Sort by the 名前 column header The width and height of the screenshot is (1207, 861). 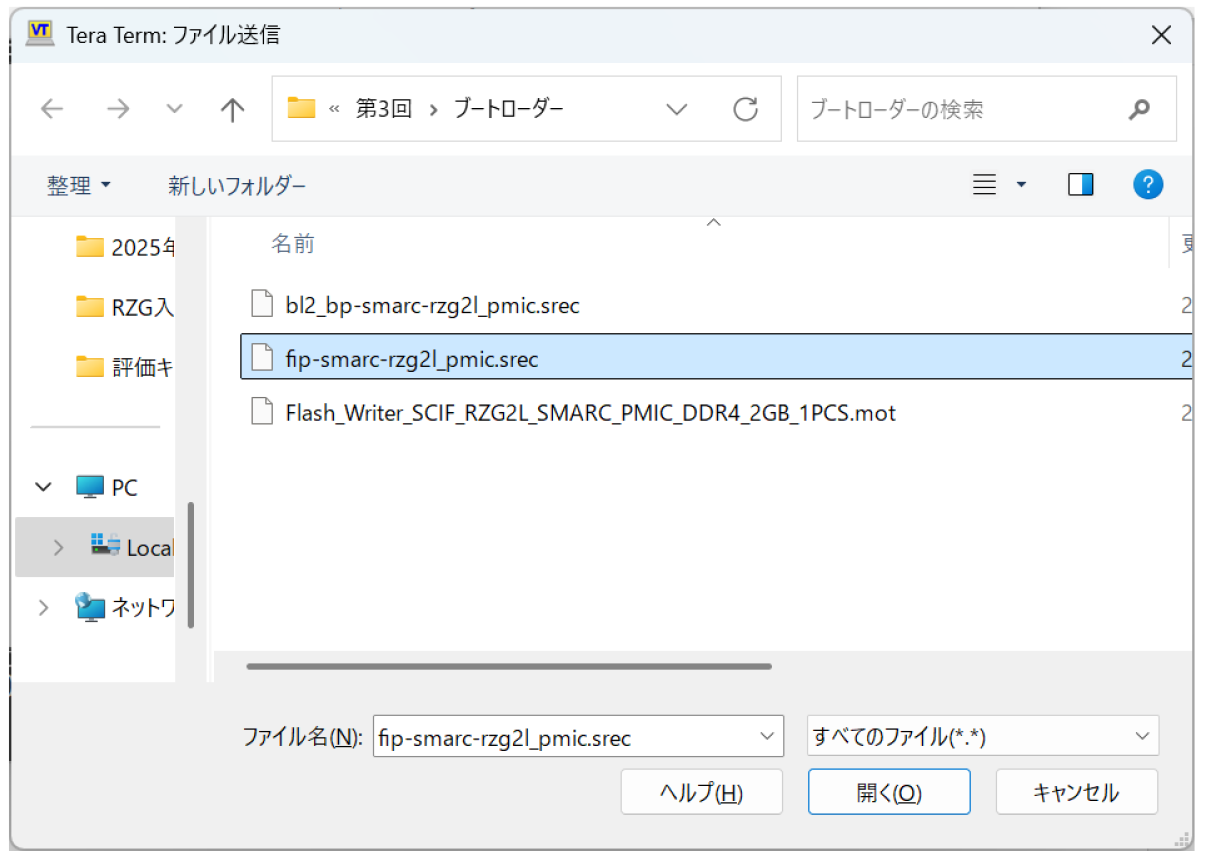294,243
